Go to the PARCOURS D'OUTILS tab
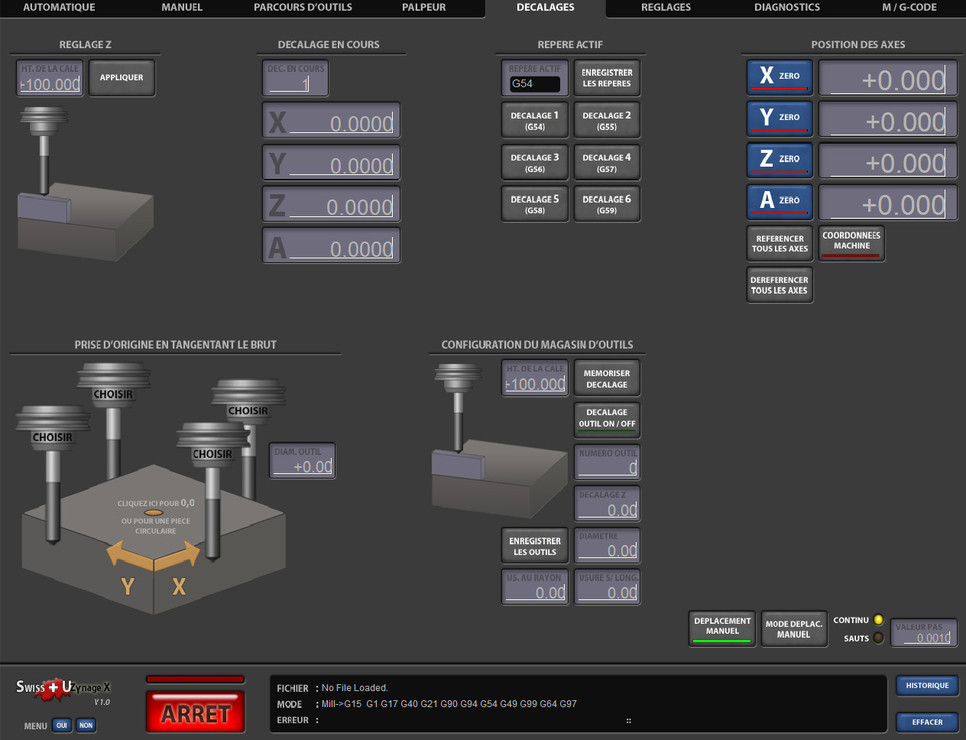966x740 pixels. 302,8
